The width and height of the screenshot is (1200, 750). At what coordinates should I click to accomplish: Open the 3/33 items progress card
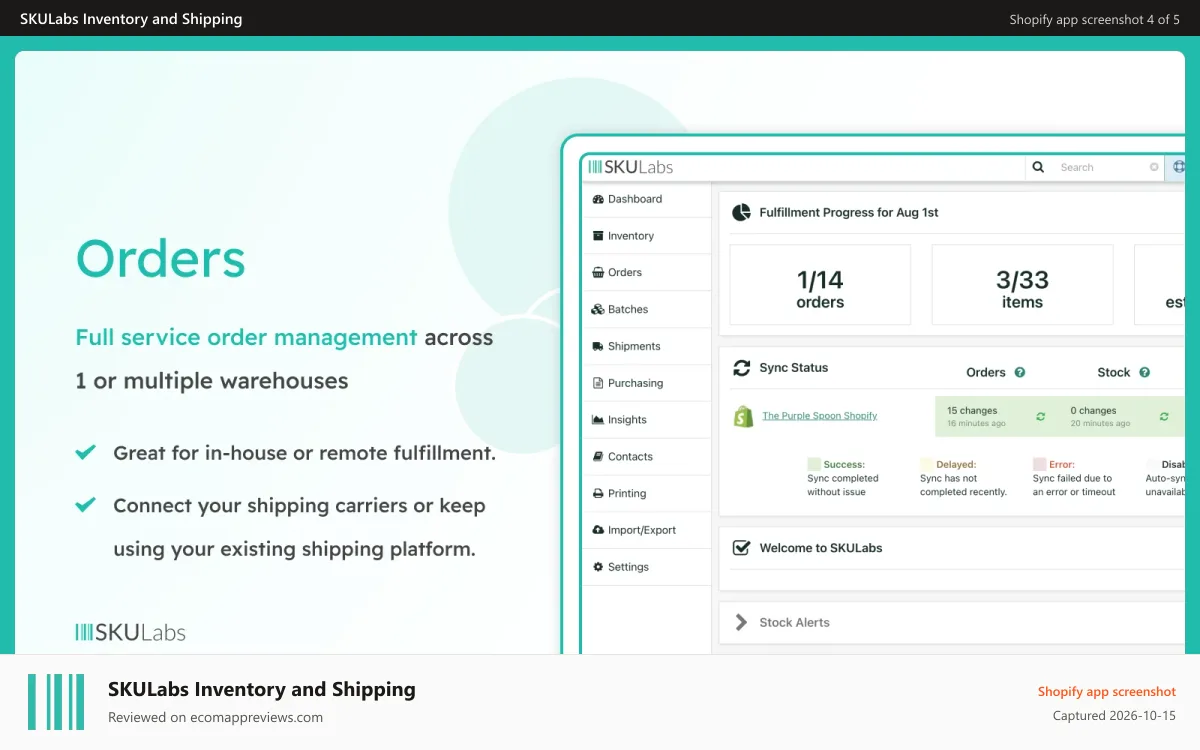pos(1022,285)
